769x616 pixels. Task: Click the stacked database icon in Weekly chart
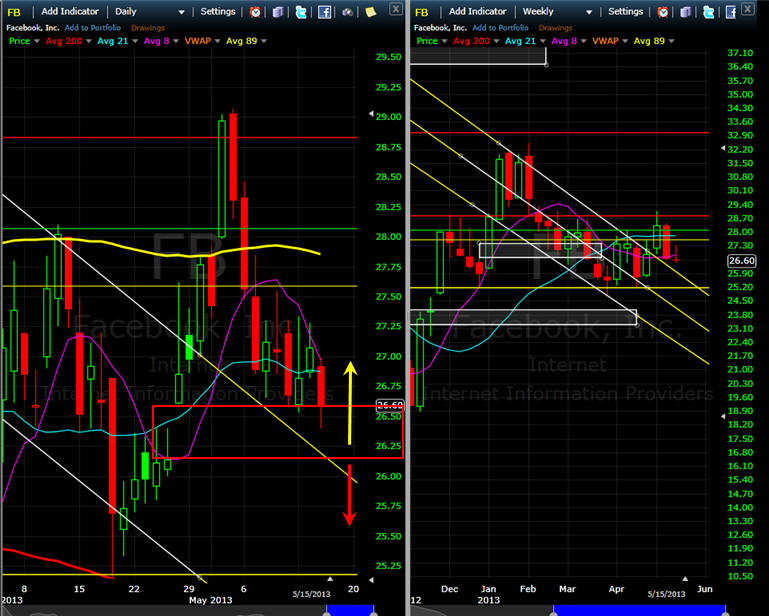(x=686, y=12)
